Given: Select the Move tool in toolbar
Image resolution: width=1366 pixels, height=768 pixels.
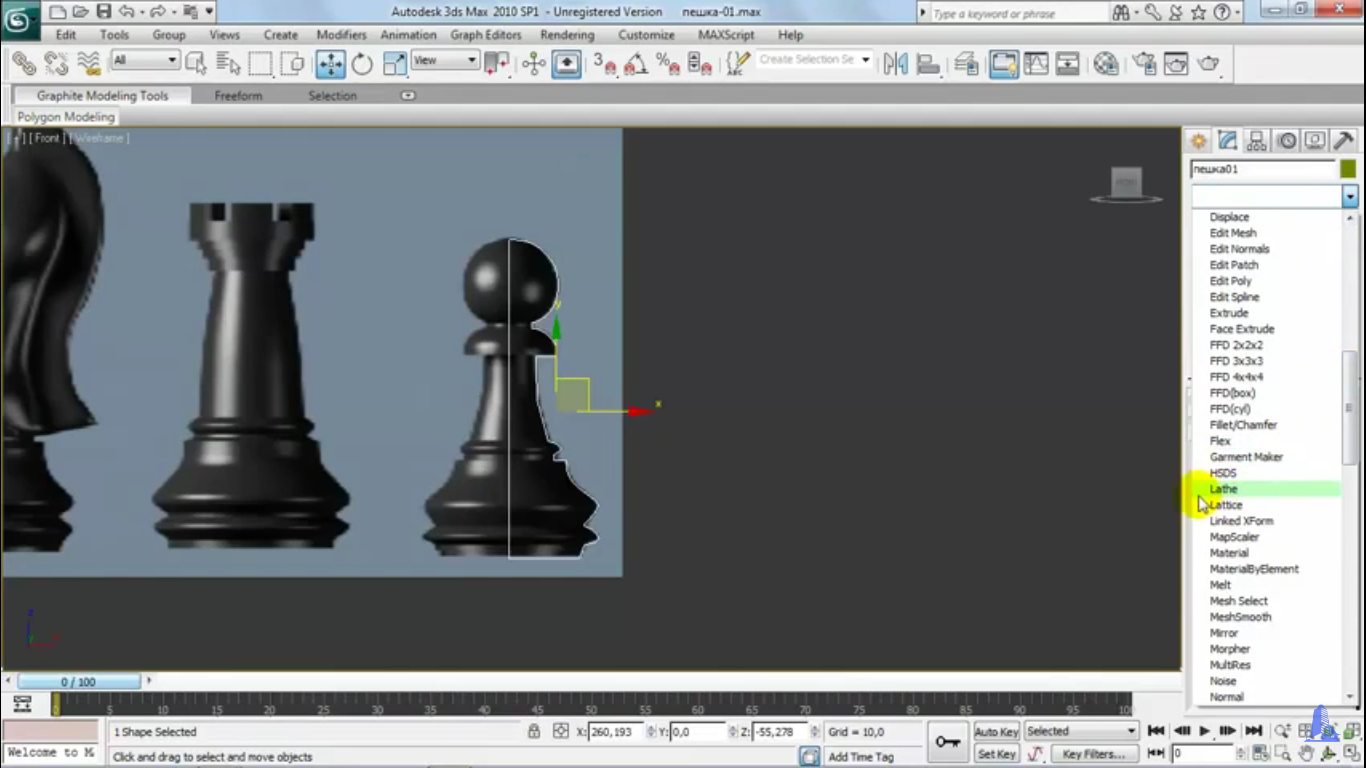Looking at the screenshot, I should click(330, 64).
